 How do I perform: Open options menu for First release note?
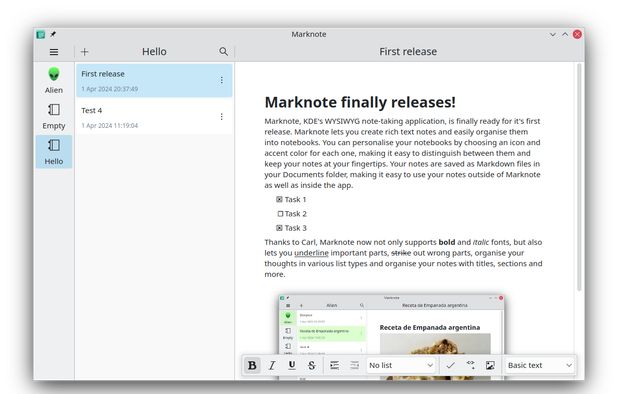tap(222, 80)
